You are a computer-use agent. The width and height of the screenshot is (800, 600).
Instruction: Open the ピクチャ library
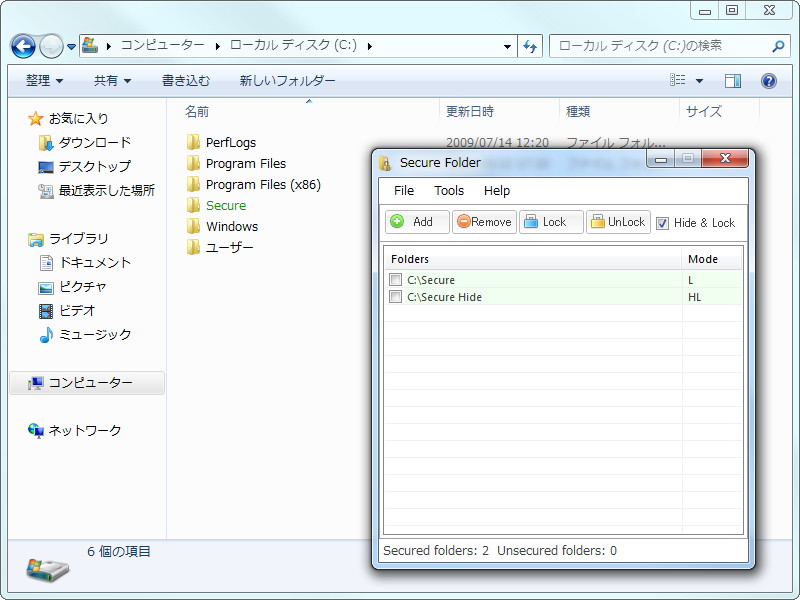tap(83, 286)
